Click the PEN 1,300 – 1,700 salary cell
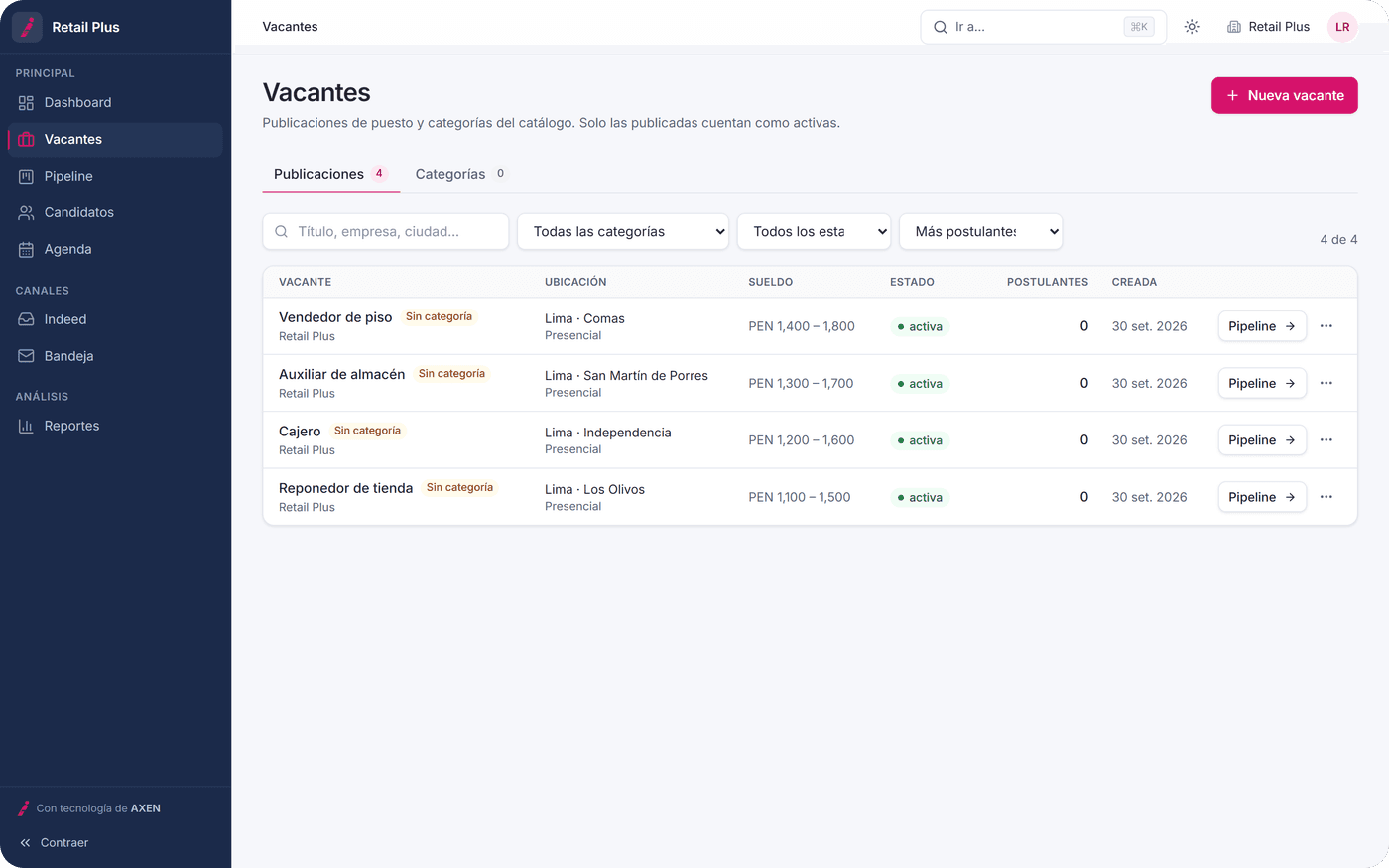 (x=801, y=383)
